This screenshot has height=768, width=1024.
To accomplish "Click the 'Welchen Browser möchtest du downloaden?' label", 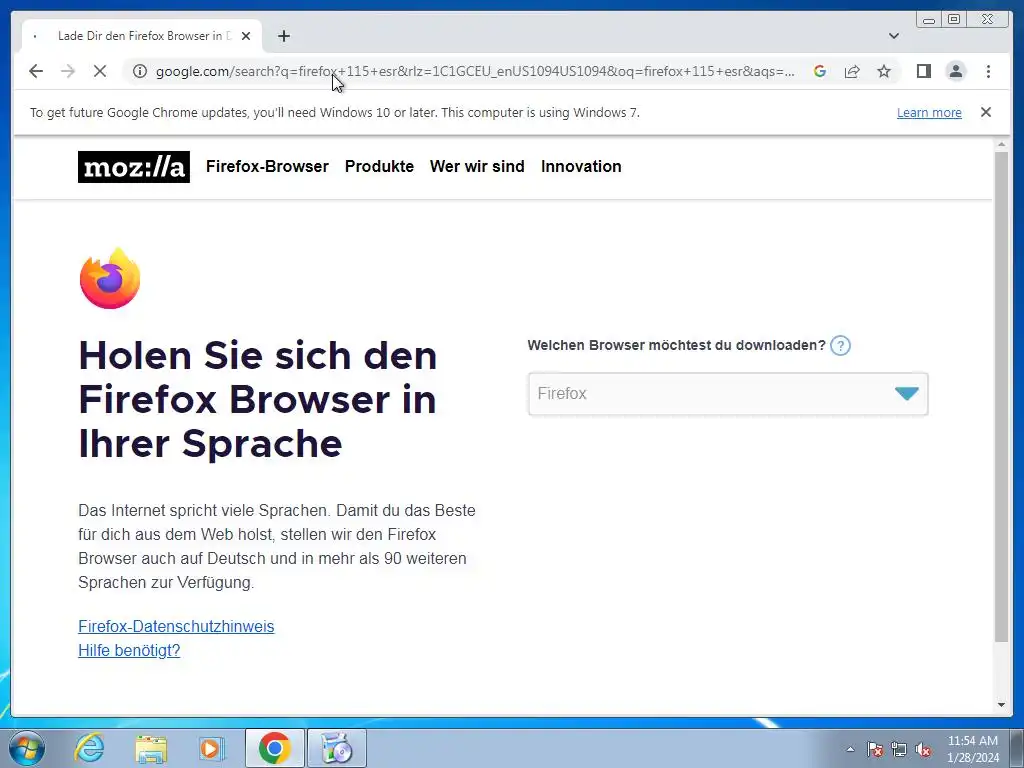I will [677, 345].
